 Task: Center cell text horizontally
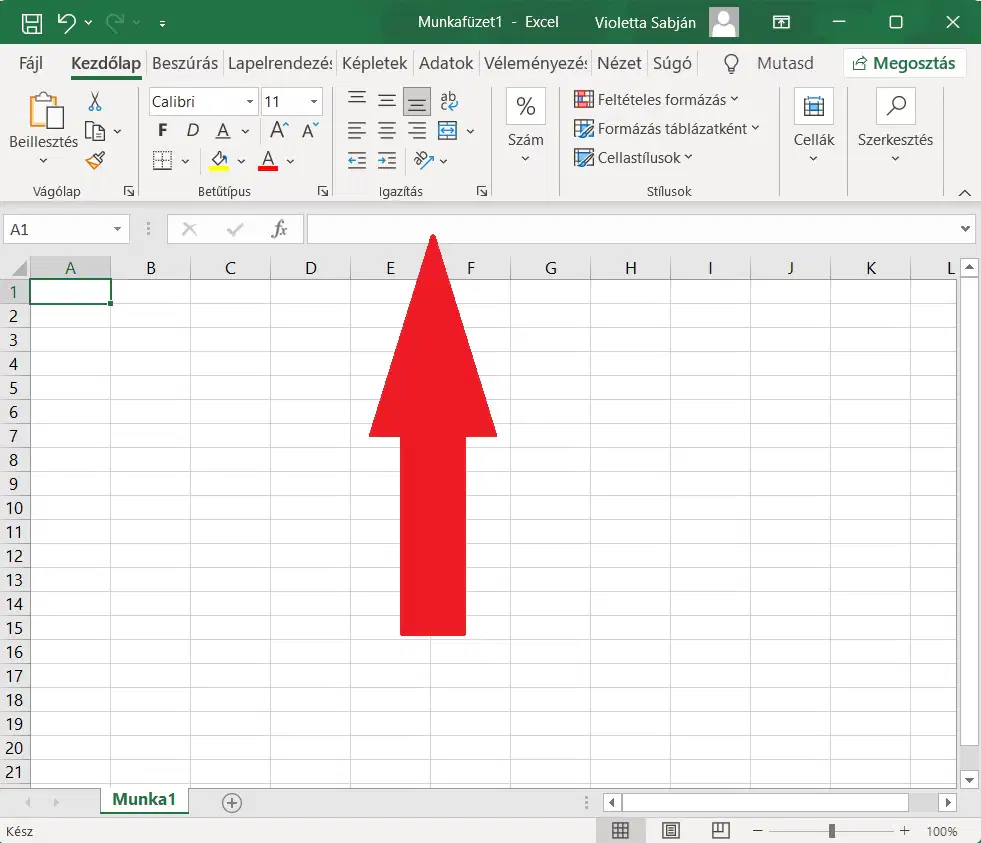pos(387,131)
